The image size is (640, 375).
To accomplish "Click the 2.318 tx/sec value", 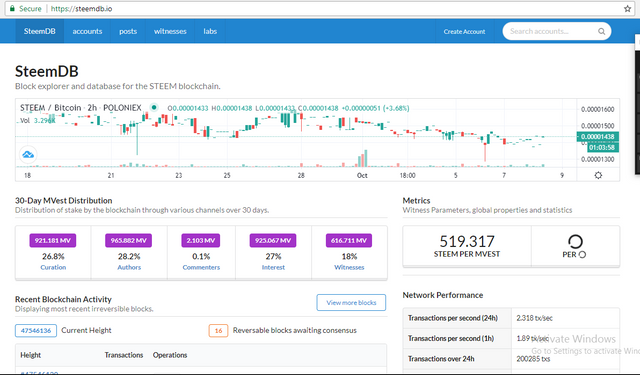I will (x=534, y=318).
